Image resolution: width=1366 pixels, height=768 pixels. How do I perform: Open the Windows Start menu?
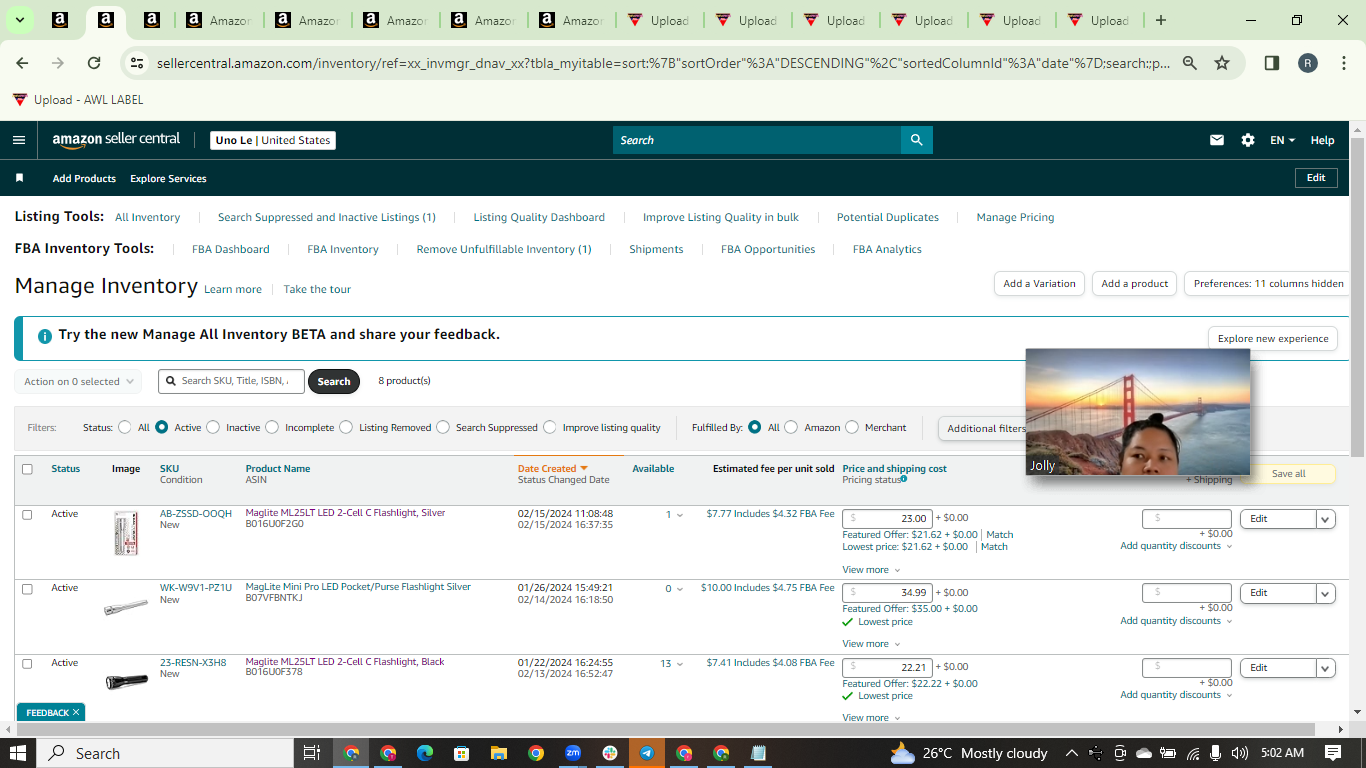pyautogui.click(x=18, y=753)
